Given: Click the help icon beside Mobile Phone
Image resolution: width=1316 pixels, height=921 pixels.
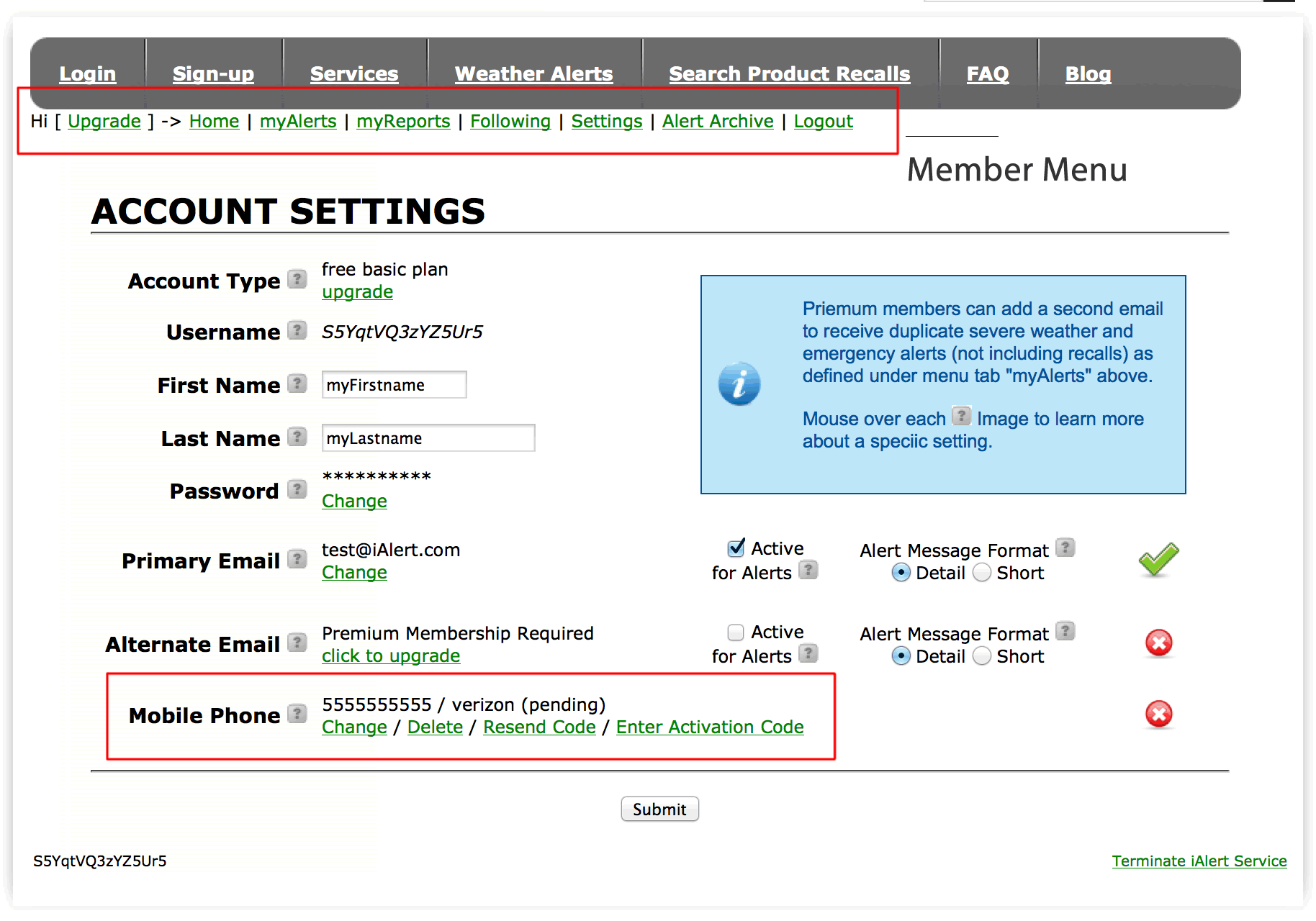Looking at the screenshot, I should click(x=297, y=714).
